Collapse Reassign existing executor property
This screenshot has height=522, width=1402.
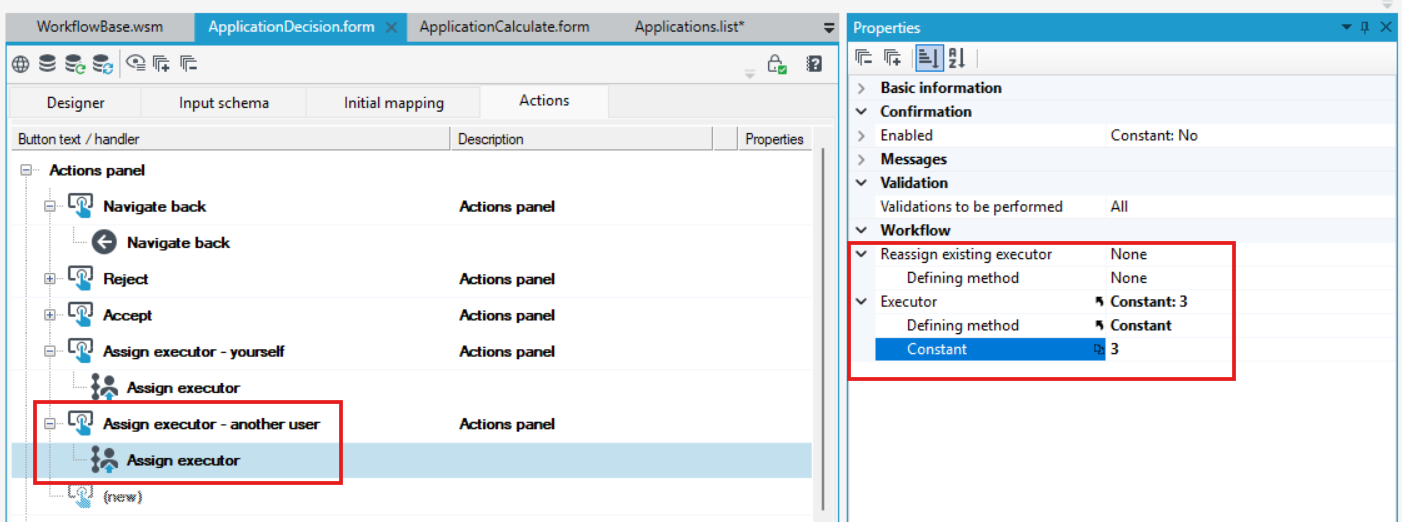(862, 254)
